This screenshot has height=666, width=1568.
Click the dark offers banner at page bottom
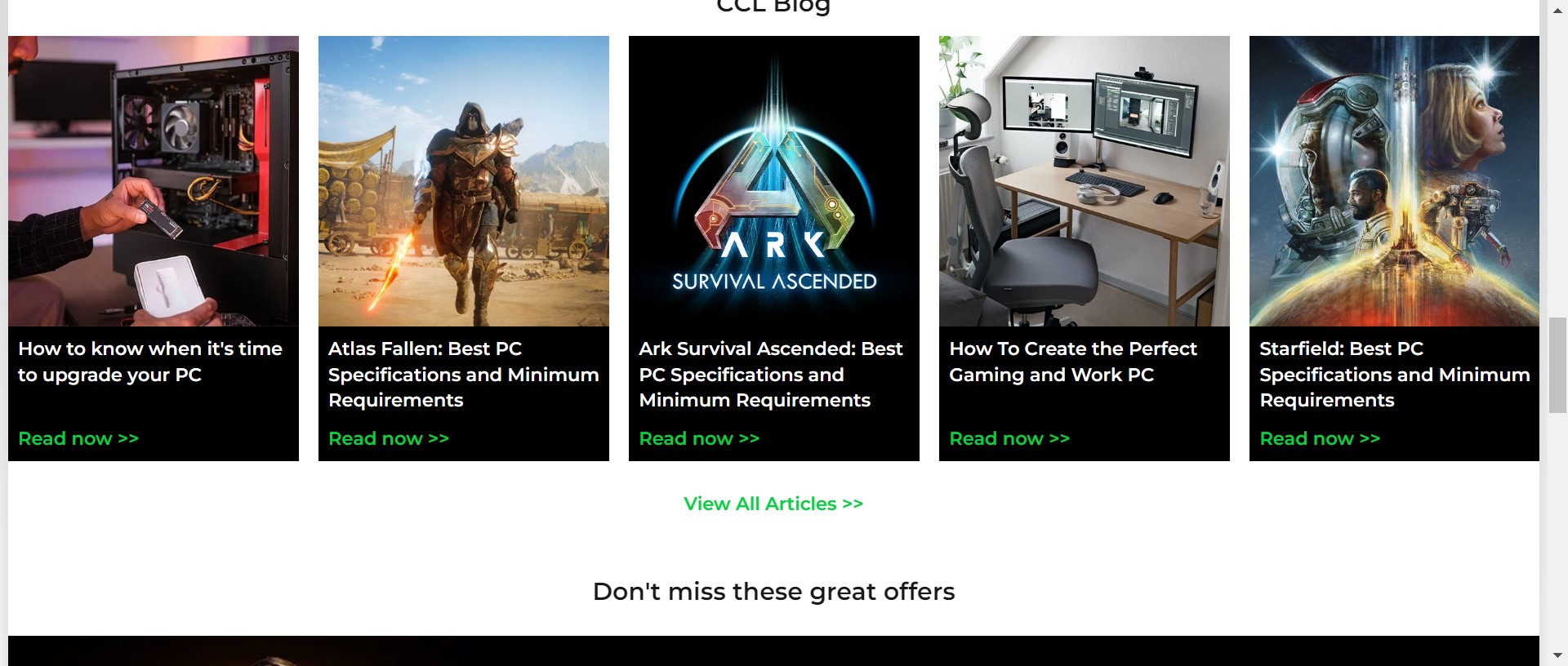773,650
